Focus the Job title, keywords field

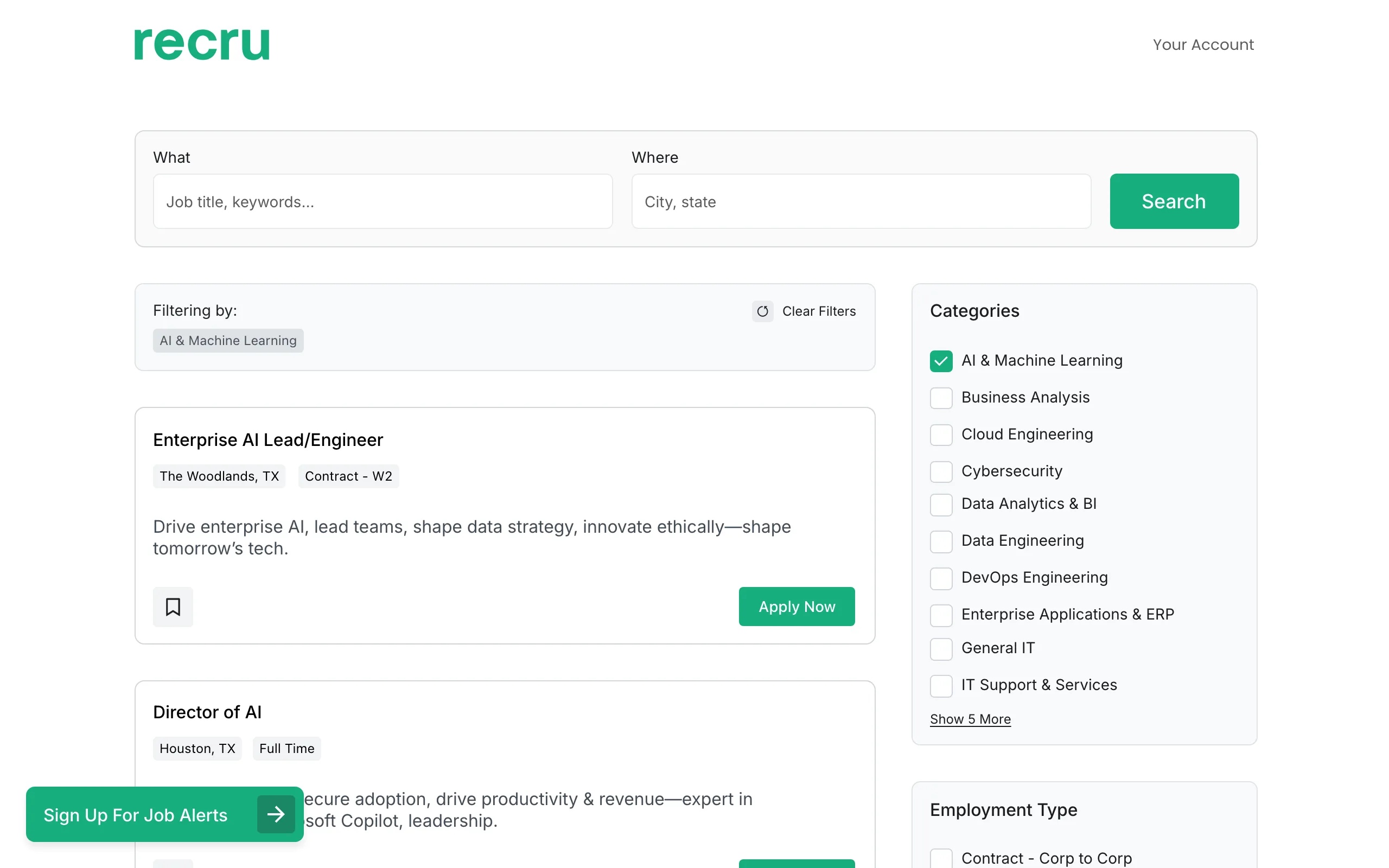[x=383, y=201]
